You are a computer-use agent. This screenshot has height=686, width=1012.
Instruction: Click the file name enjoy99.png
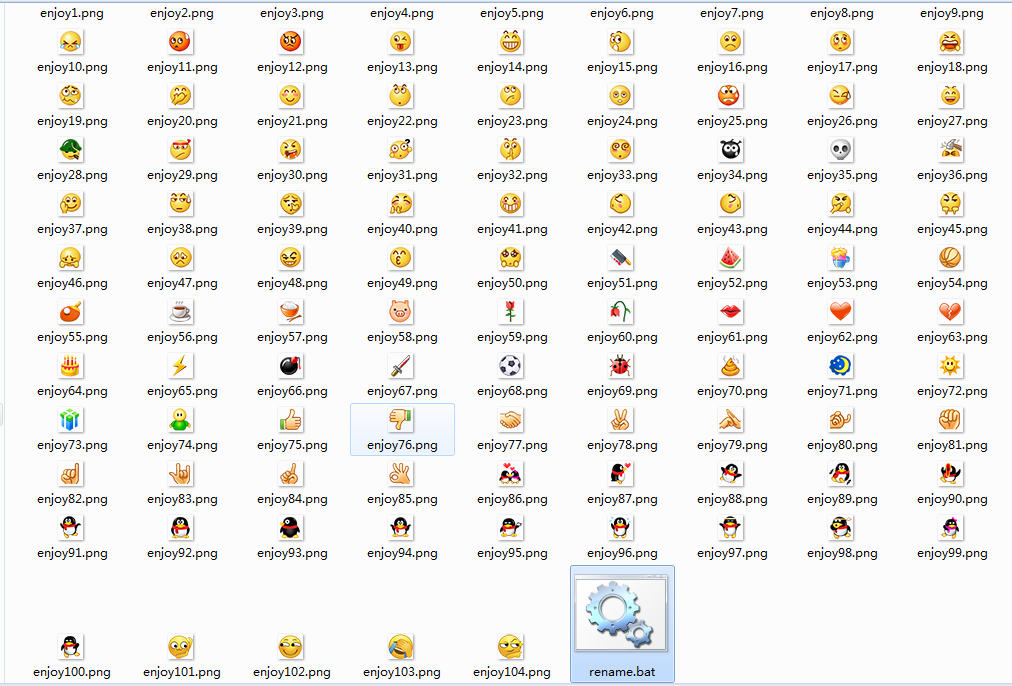coord(952,553)
